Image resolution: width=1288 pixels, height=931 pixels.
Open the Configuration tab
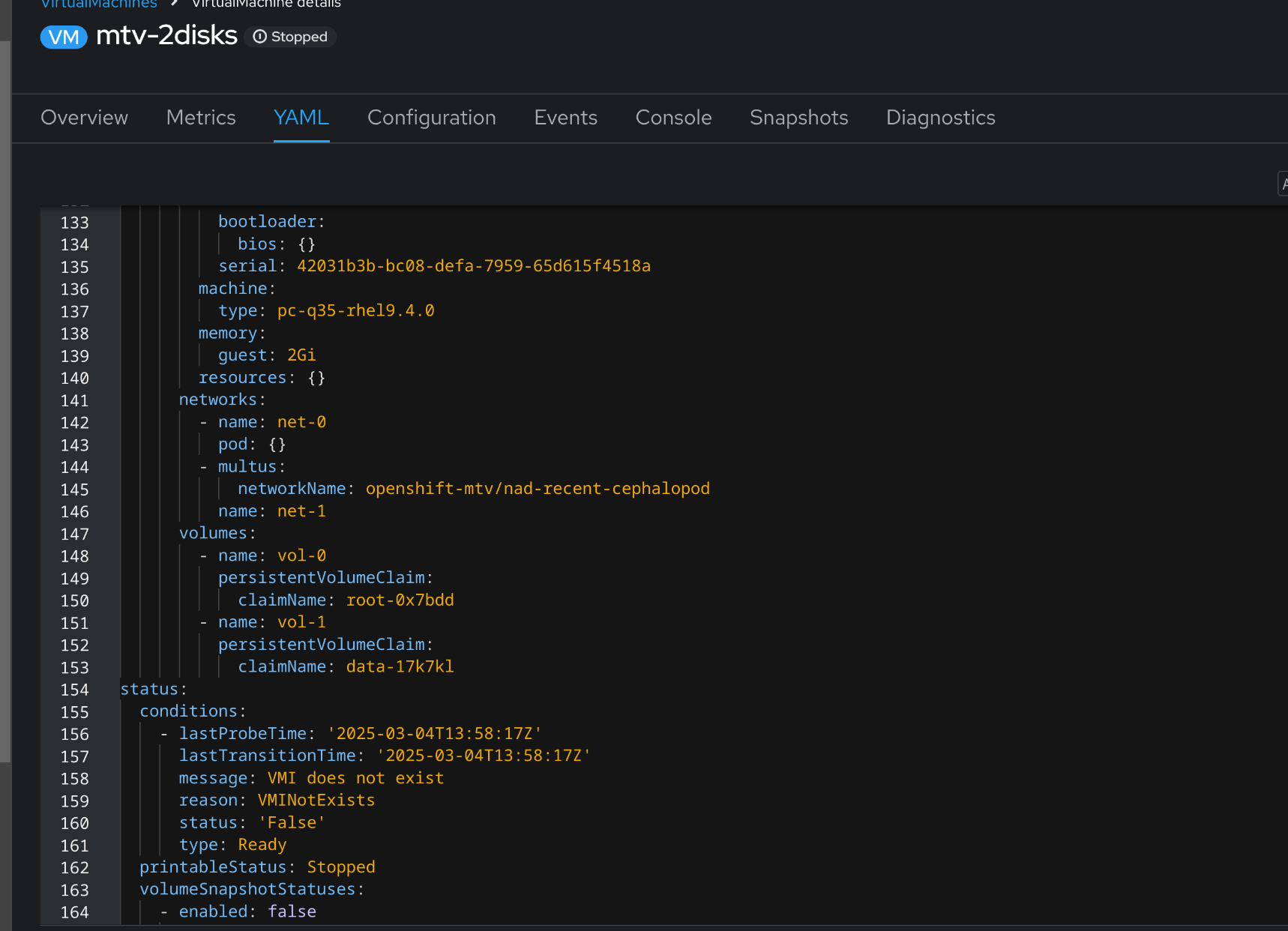[x=431, y=118]
